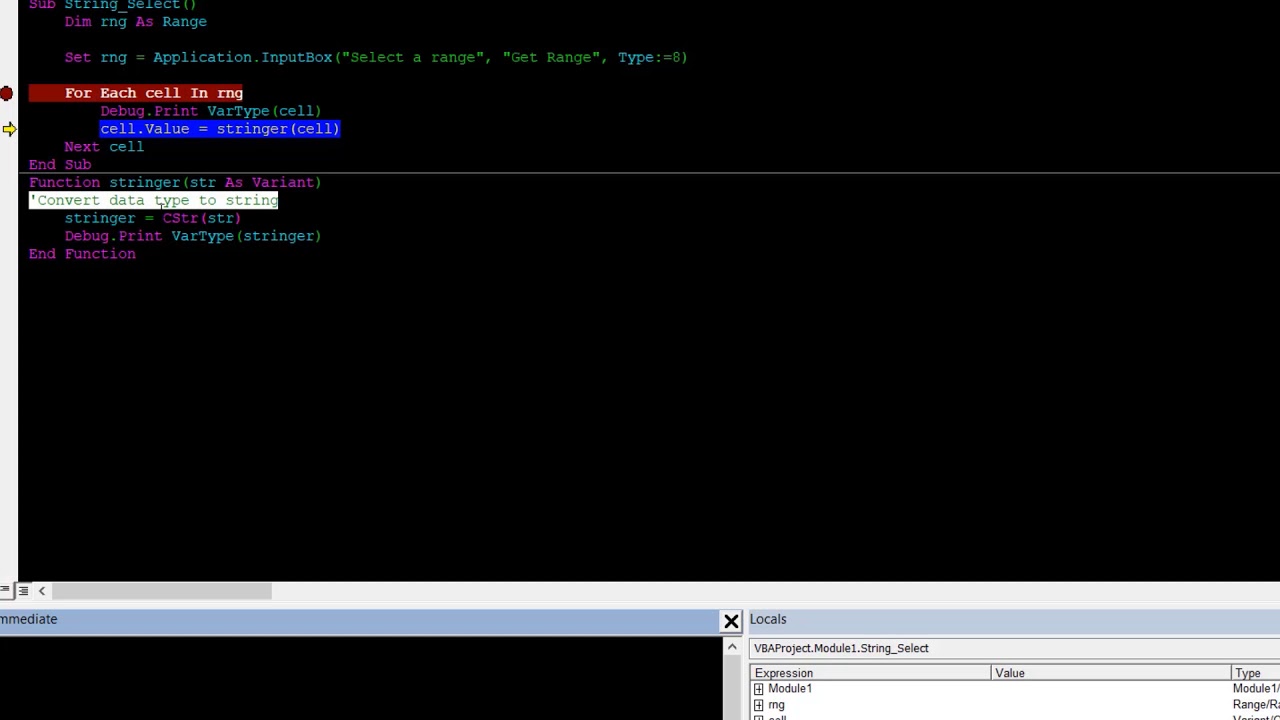Click the 'For Each cell In rng' line
Screen dimensions: 1280x720
click(154, 93)
